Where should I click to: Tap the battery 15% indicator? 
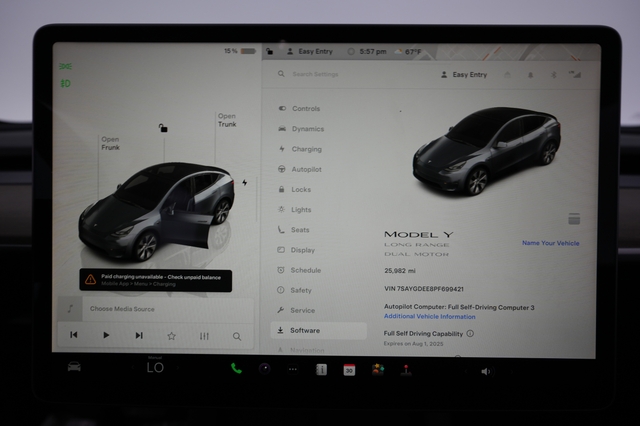click(x=240, y=51)
